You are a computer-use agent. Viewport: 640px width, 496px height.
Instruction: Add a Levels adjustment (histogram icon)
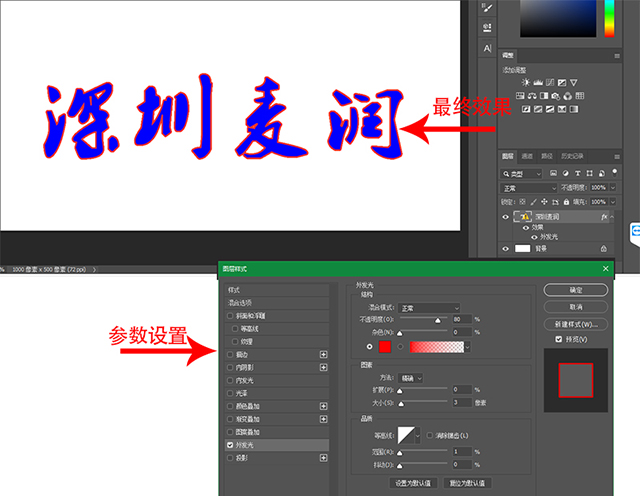[x=538, y=82]
